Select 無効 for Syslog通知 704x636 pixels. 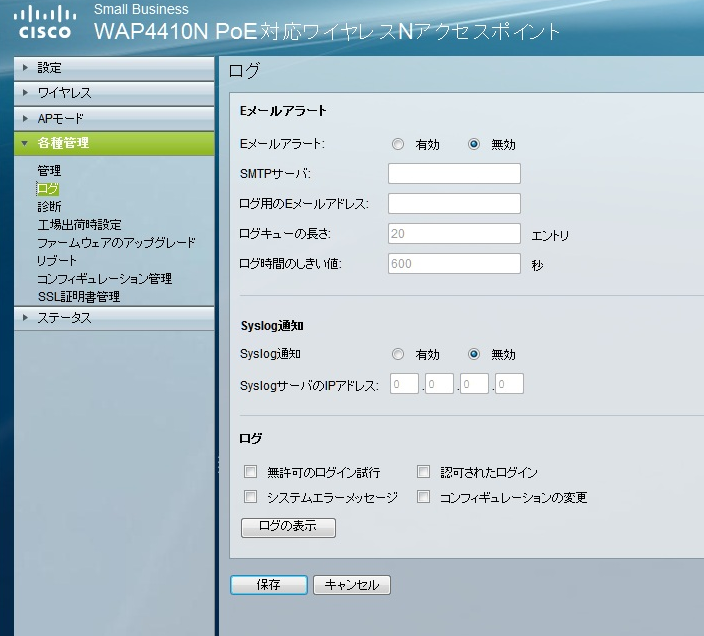pyautogui.click(x=474, y=354)
